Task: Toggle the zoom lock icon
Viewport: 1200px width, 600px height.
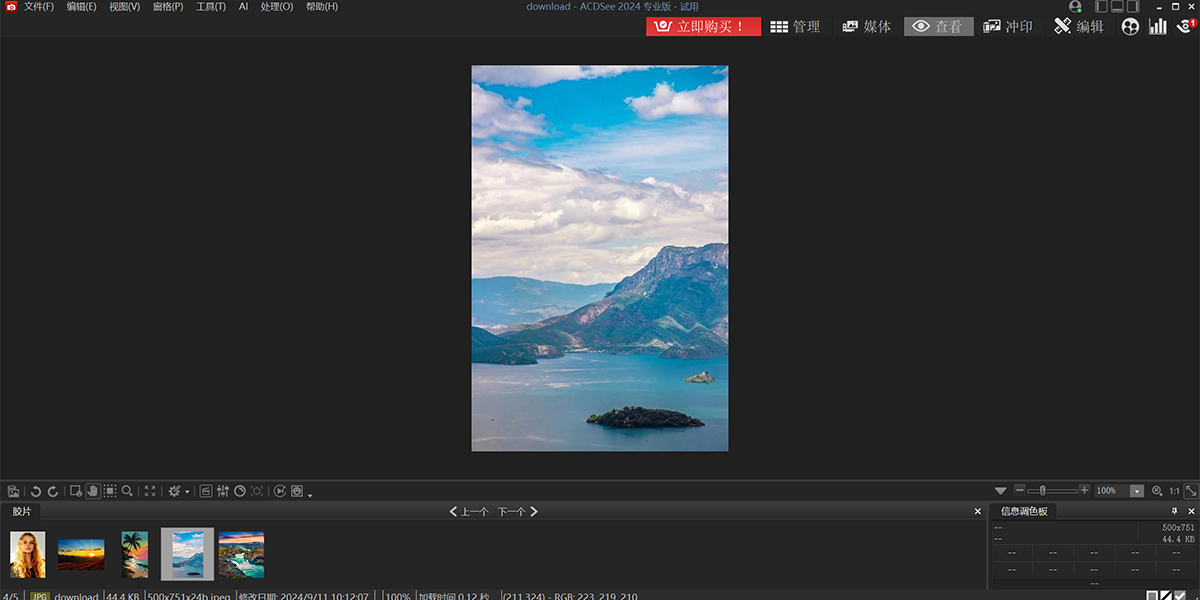Action: click(1157, 491)
